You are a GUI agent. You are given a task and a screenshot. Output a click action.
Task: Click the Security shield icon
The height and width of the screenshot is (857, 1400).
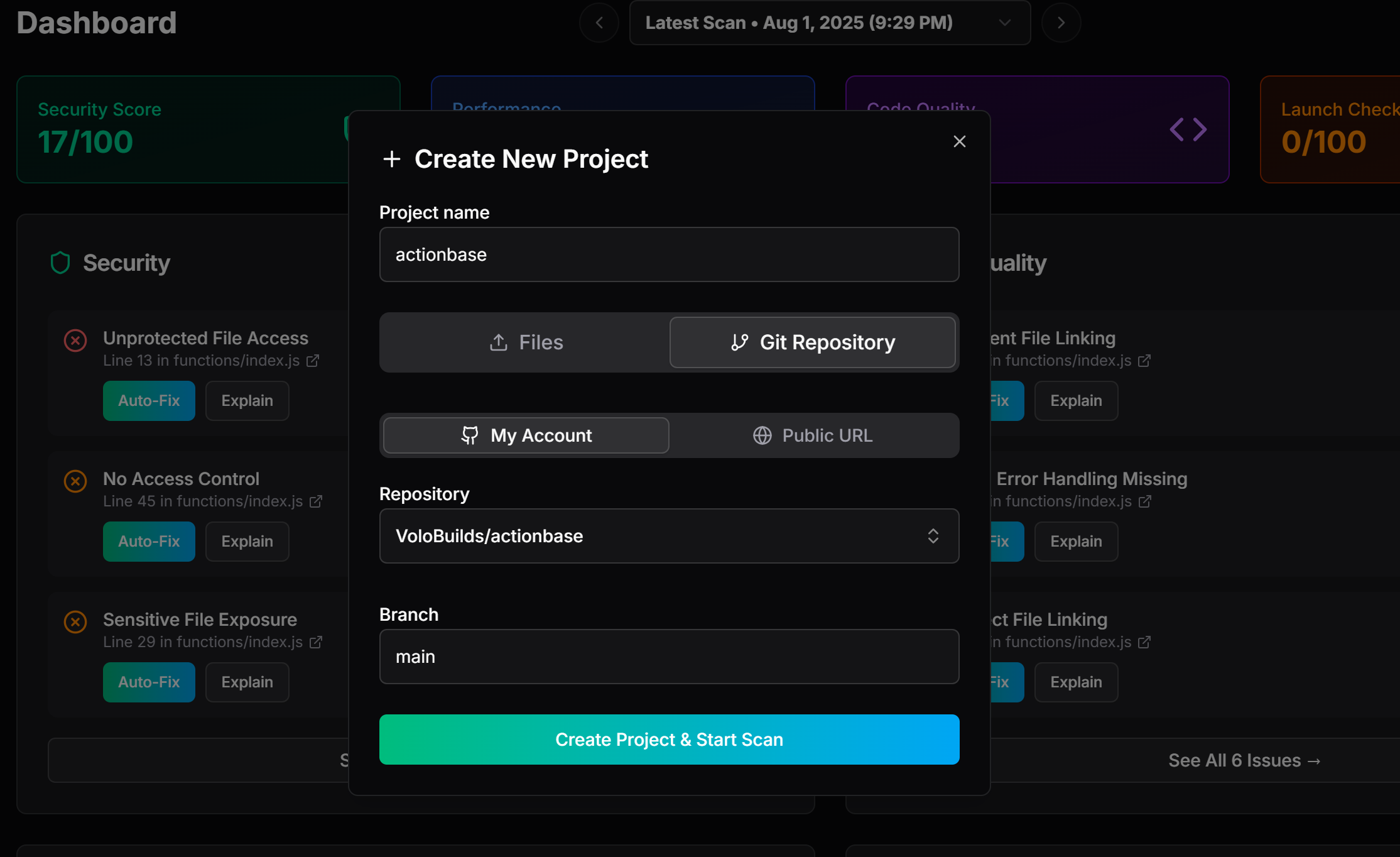60,263
